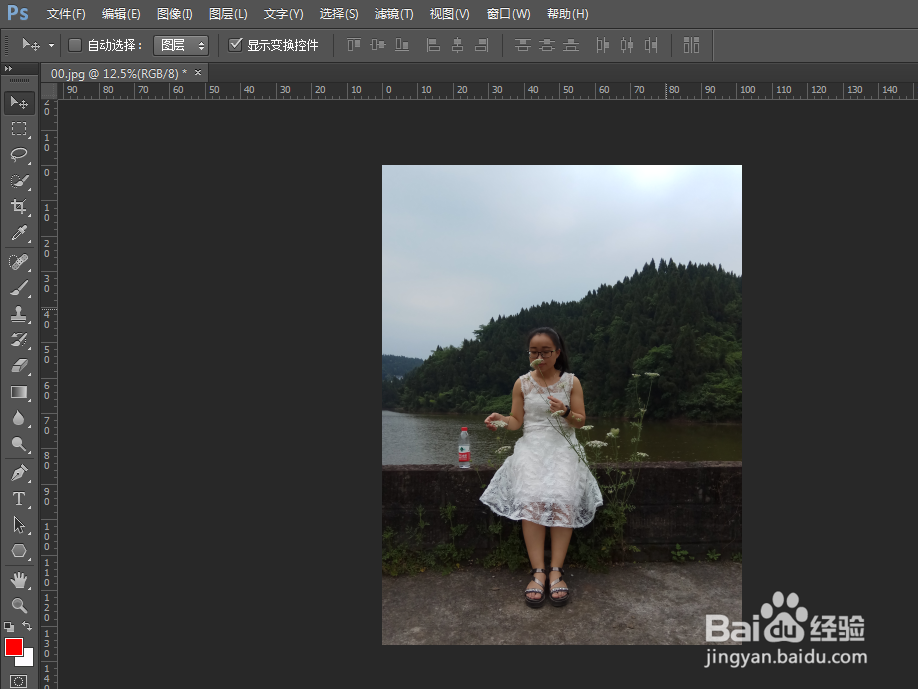Open the 视图(V) menu
Viewport: 918px width, 689px height.
(x=450, y=13)
